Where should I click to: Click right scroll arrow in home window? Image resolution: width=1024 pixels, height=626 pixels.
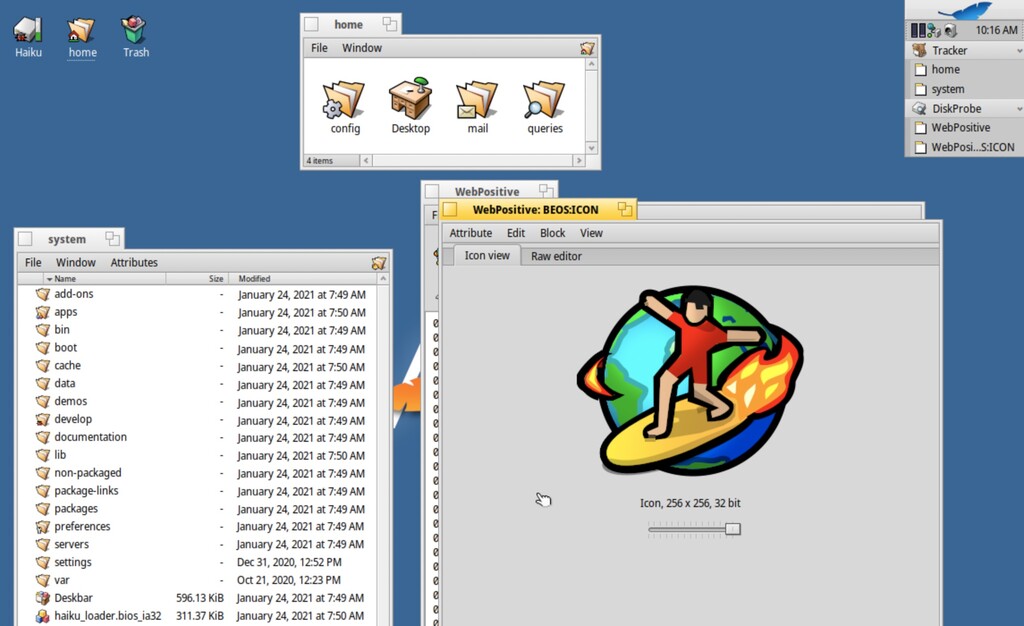click(578, 160)
